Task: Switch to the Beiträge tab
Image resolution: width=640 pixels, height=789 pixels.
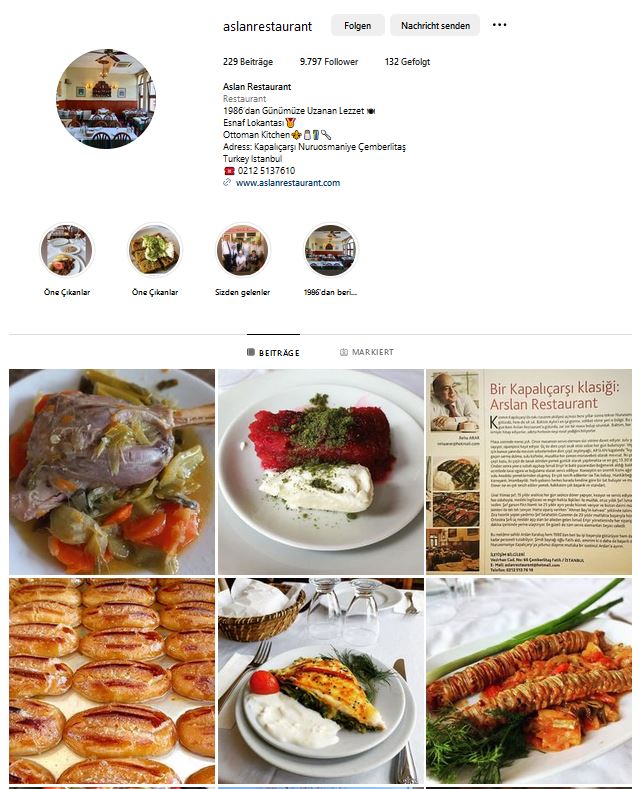Action: coord(273,353)
